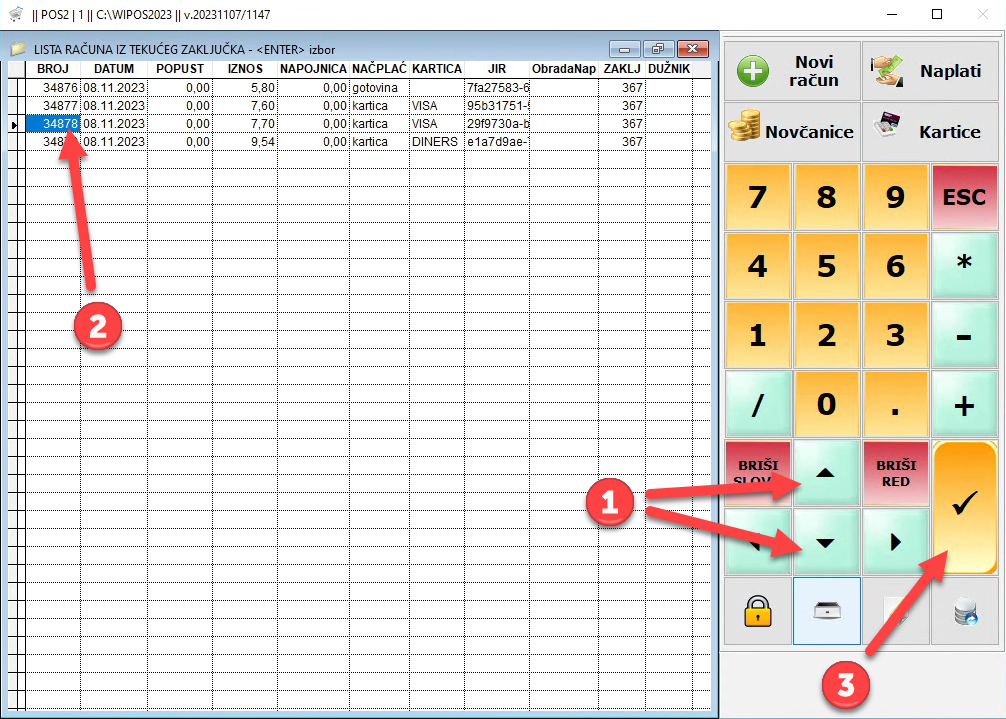
Task: Click the Novi račun green plus button
Action: coord(791,71)
